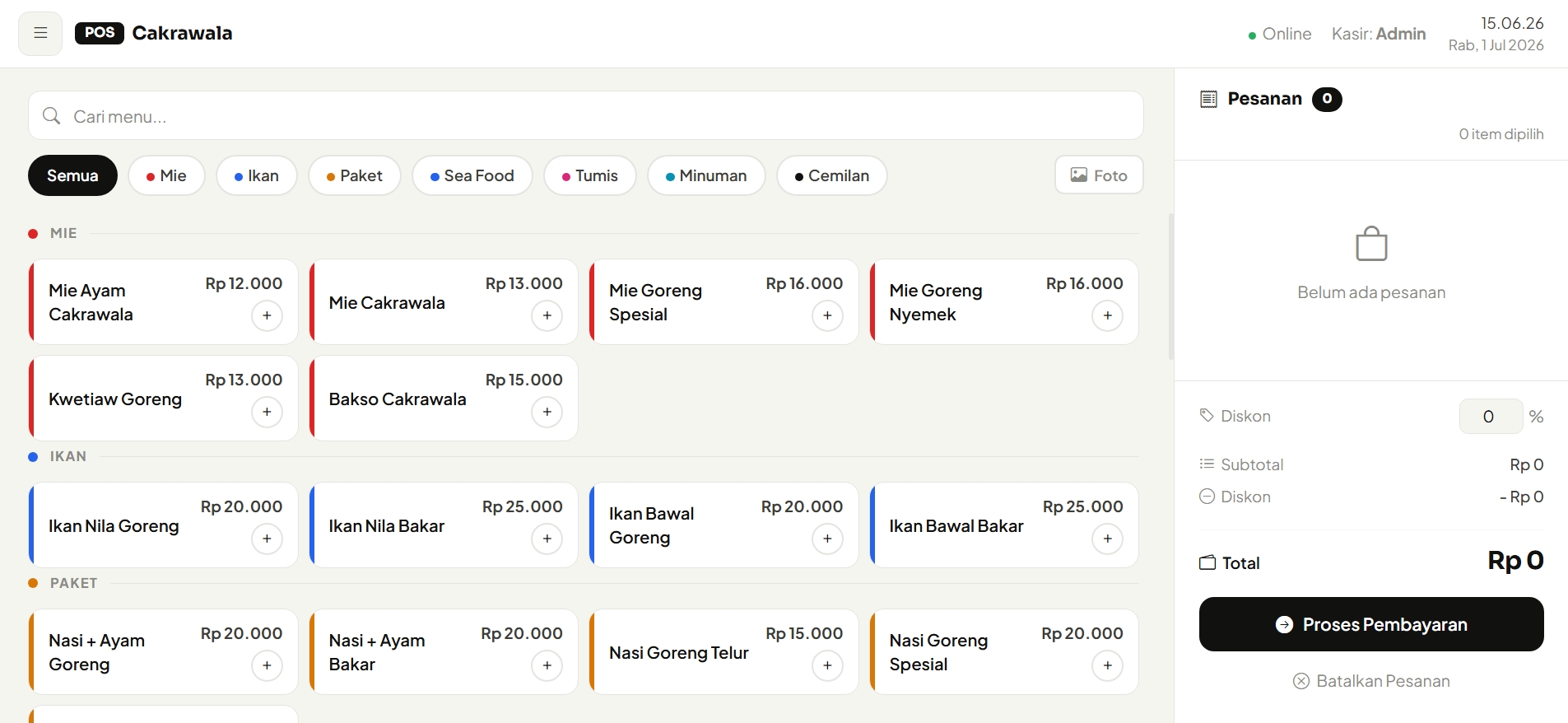Click the Subtotal label
The width and height of the screenshot is (1568, 723).
[x=1252, y=464]
